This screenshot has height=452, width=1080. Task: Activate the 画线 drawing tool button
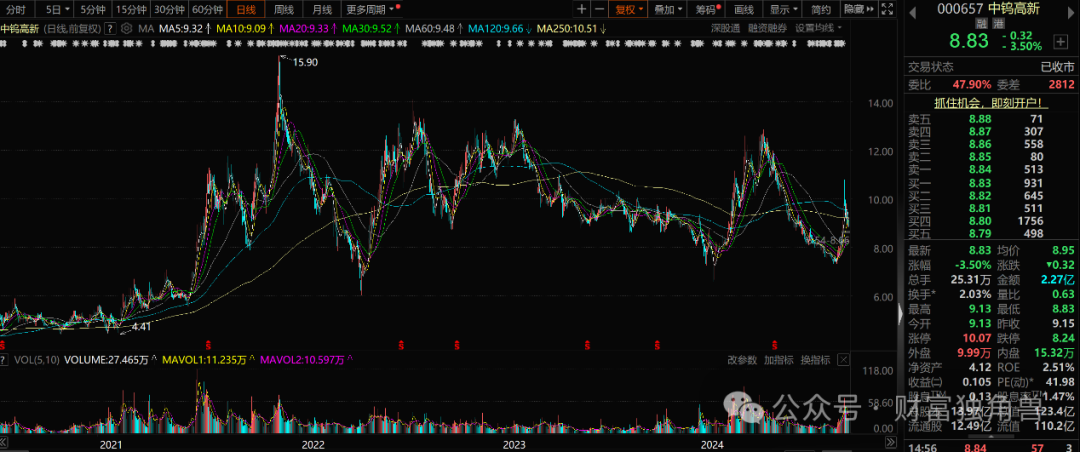[x=744, y=10]
